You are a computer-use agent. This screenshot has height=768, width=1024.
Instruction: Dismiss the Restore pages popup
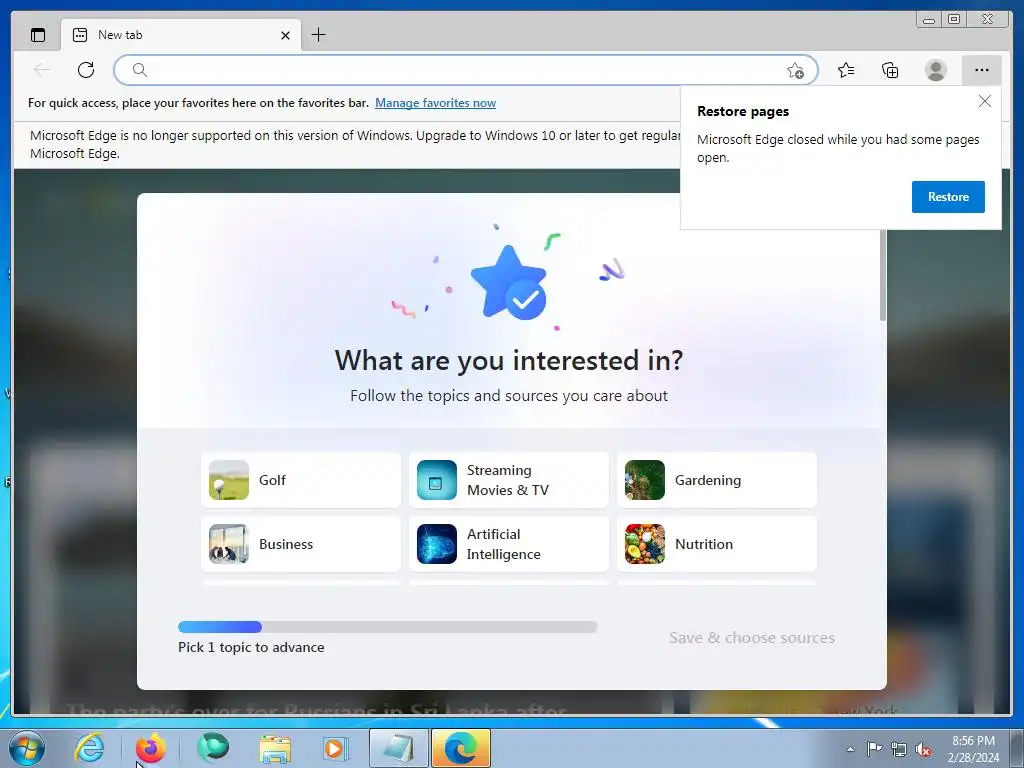point(985,101)
